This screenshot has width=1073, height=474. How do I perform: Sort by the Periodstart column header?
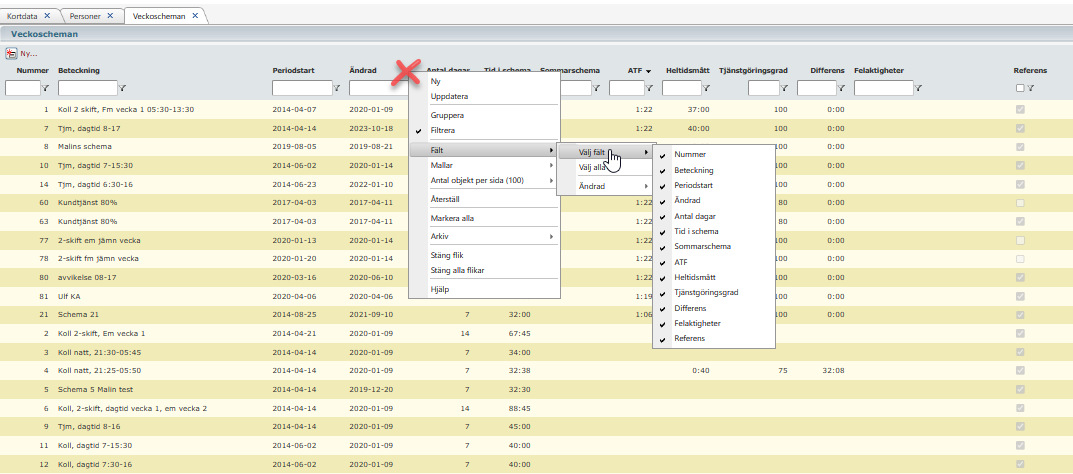pyautogui.click(x=293, y=70)
